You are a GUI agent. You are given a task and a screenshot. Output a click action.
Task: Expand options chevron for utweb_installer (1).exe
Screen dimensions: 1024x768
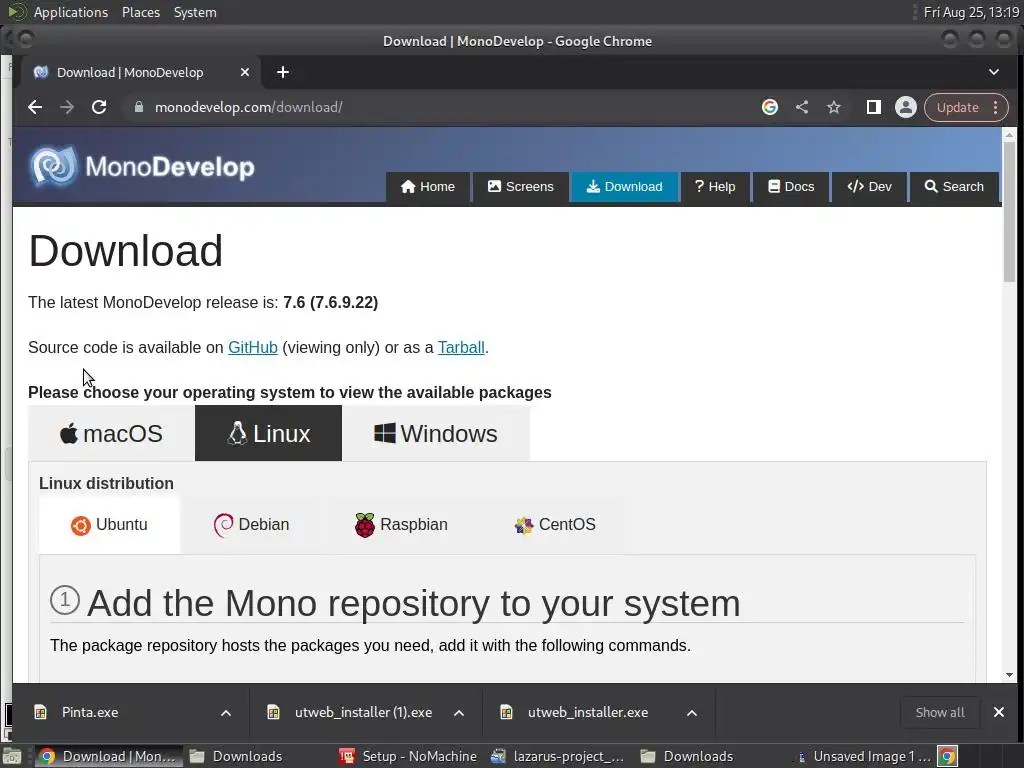459,712
